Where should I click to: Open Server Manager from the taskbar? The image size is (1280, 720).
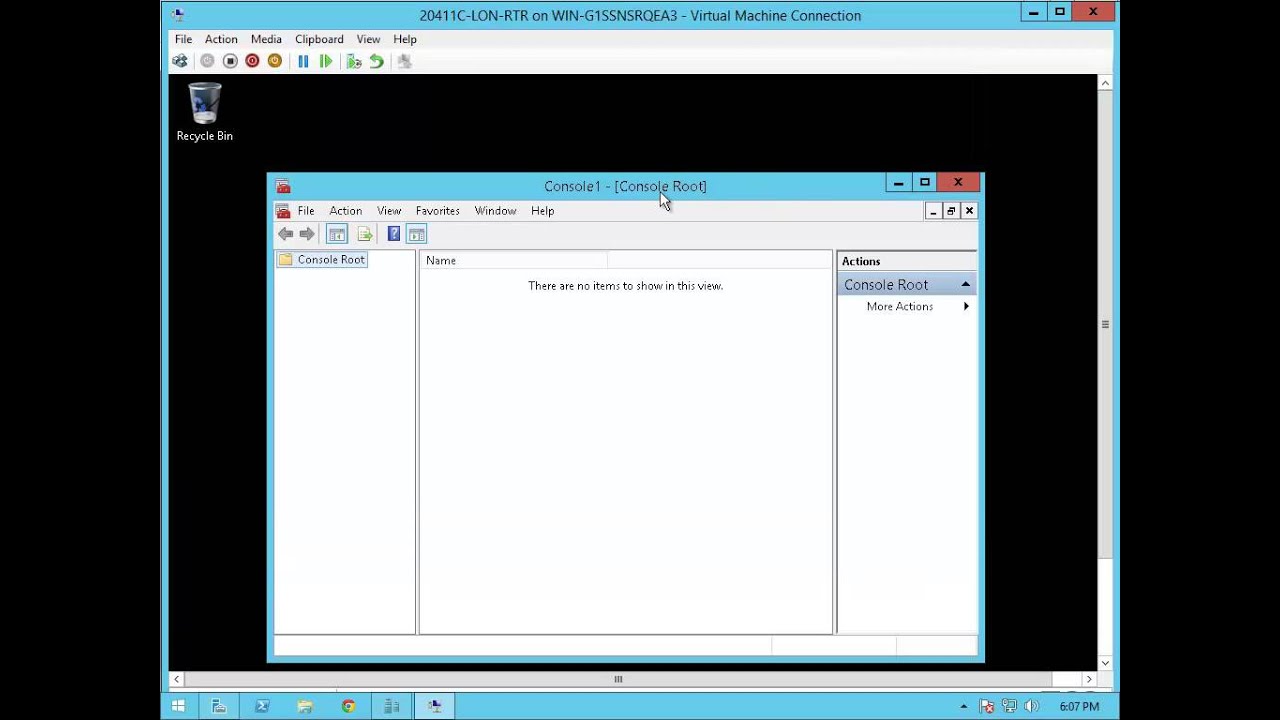[x=218, y=706]
